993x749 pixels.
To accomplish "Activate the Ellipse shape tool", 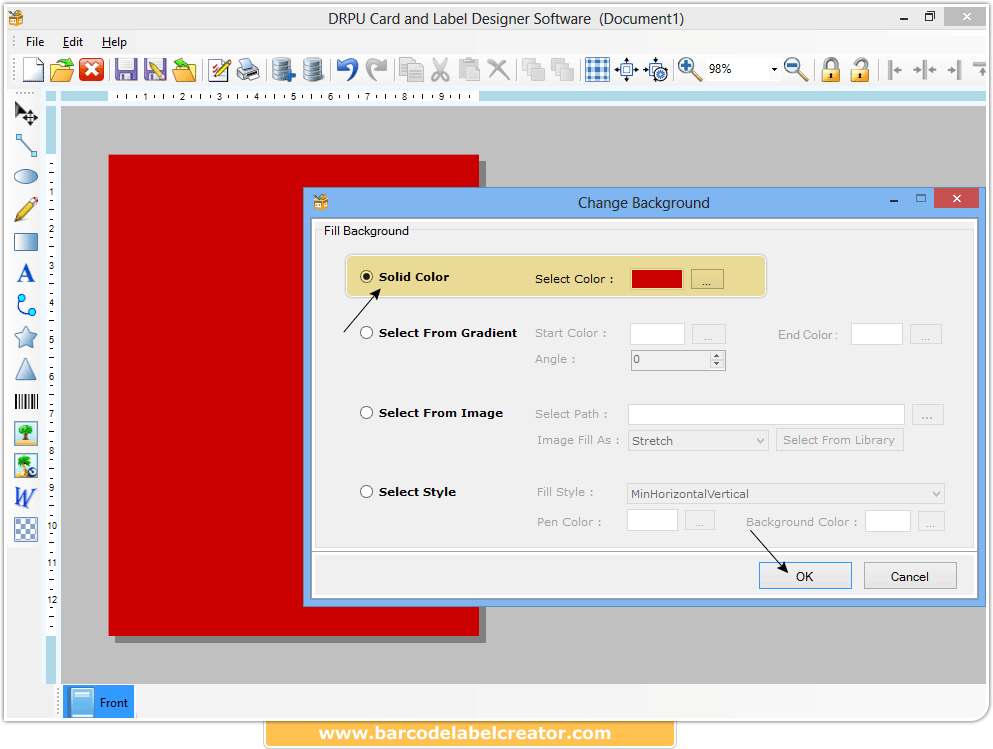I will [25, 176].
